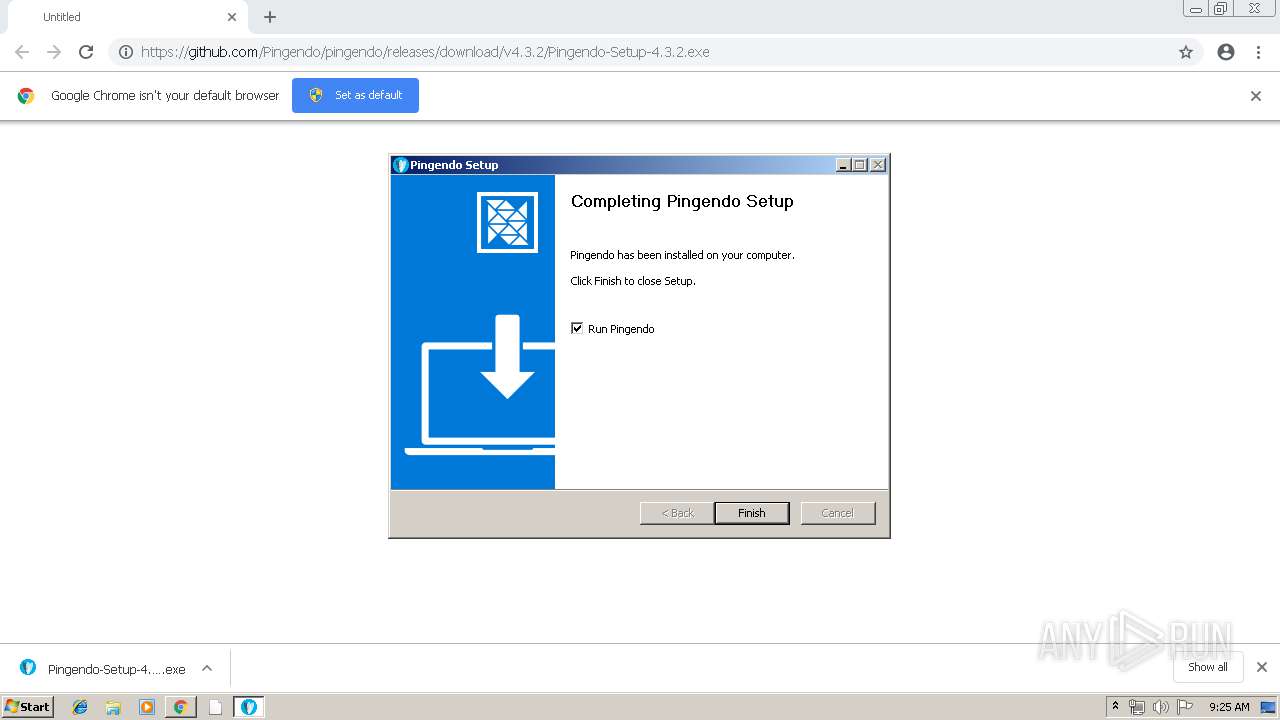Viewport: 1280px width, 720px height.
Task: Uncheck the Run Pingendo checkbox
Action: tap(577, 328)
